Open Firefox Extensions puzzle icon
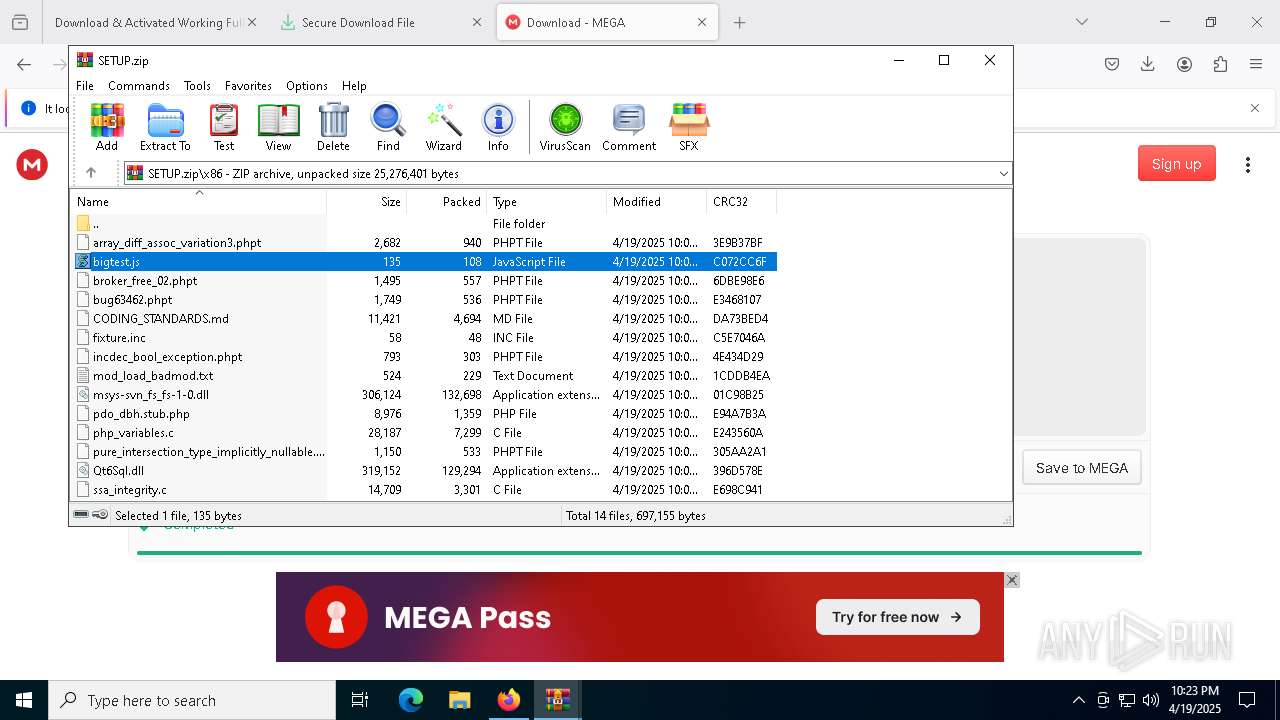Viewport: 1280px width, 720px height. (x=1220, y=64)
